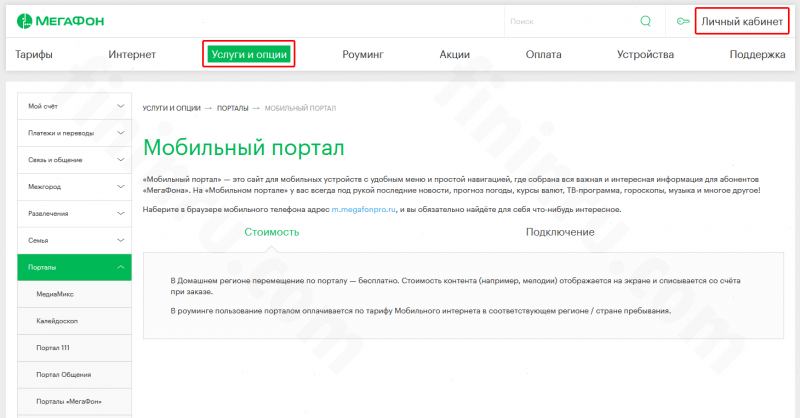Open the Интернет menu
Screen dimensions: 800x418
tap(132, 54)
